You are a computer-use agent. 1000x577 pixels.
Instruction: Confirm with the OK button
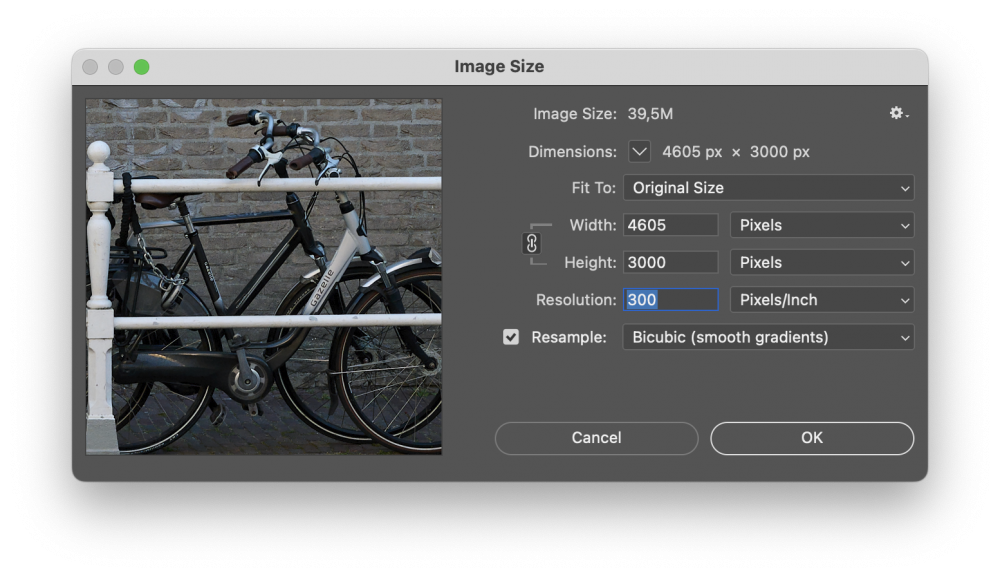(812, 438)
